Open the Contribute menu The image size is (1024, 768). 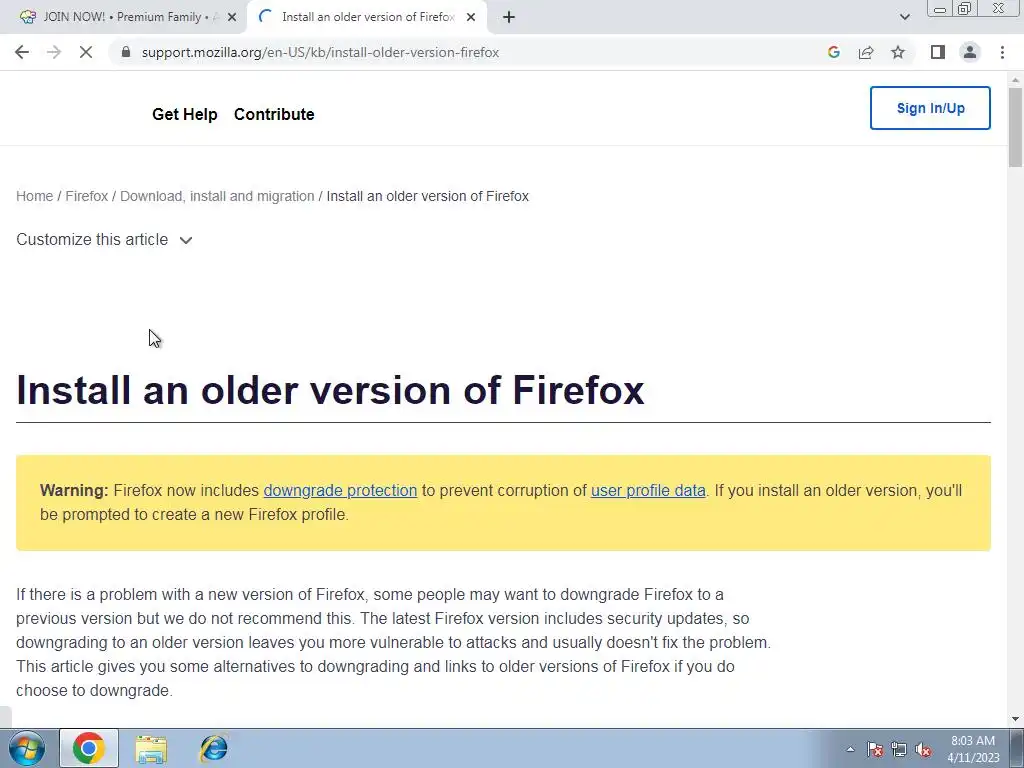274,114
